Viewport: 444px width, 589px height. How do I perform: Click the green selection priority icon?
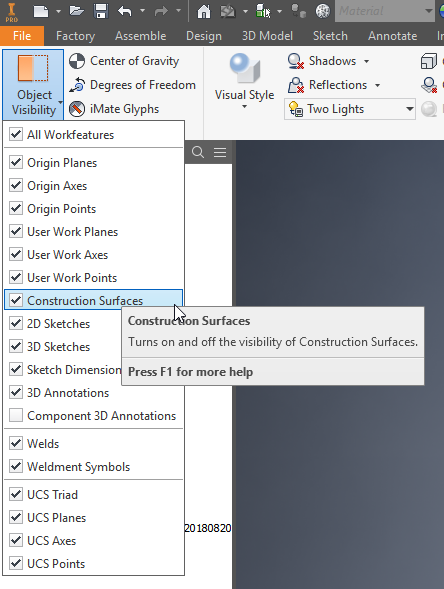[263, 11]
